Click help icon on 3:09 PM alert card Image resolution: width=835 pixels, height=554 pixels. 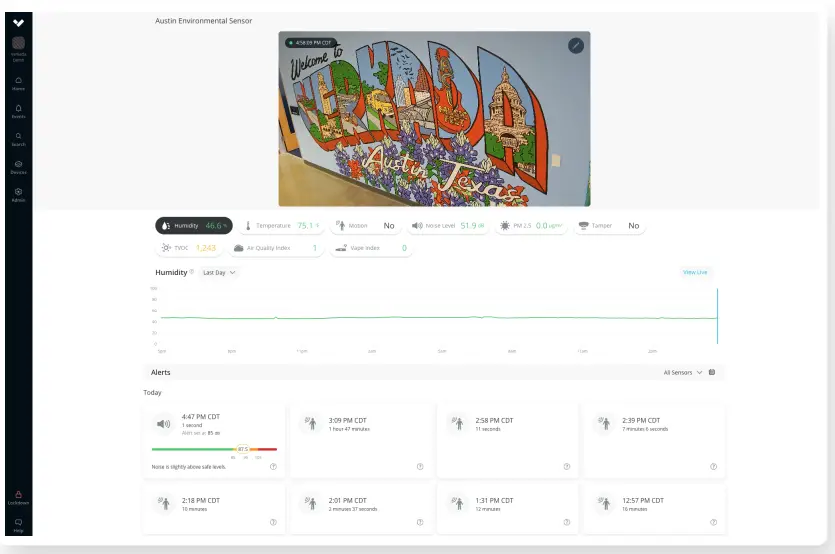coord(420,467)
